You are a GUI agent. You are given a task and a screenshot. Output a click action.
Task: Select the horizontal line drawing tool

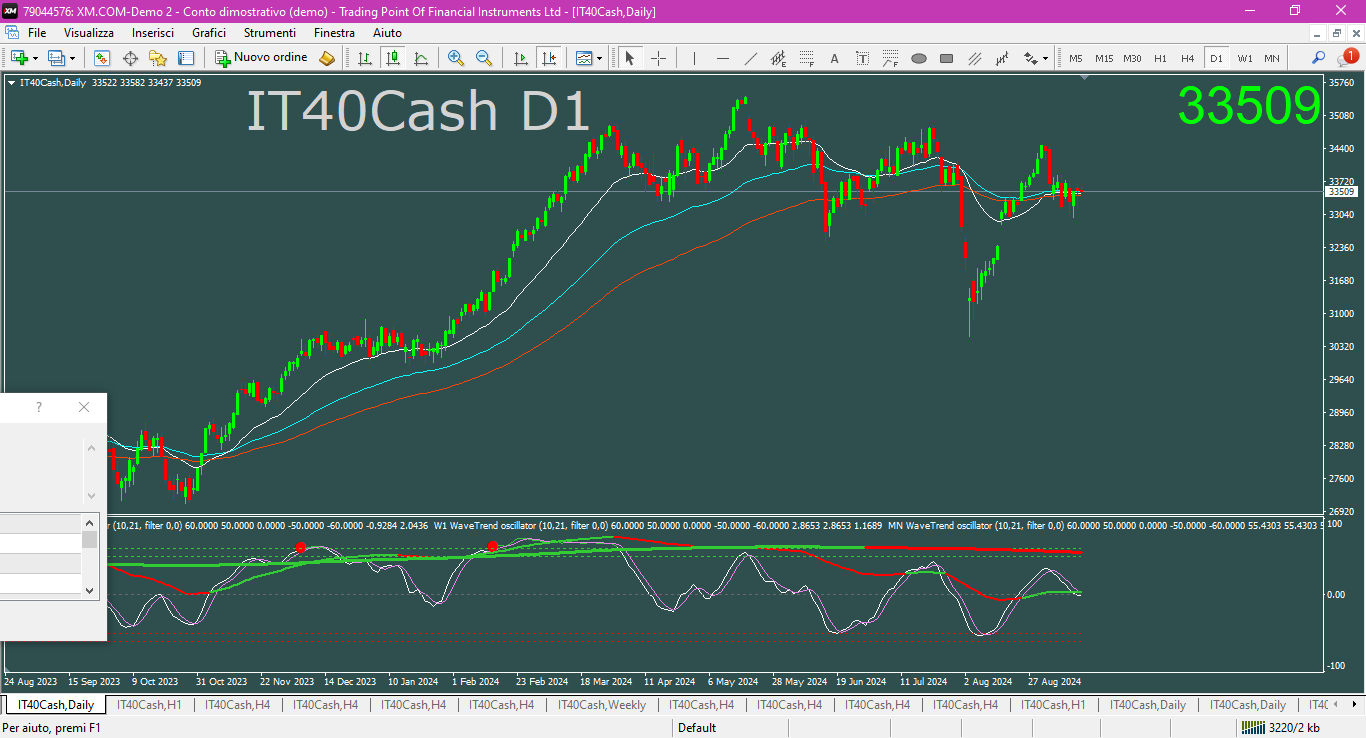pyautogui.click(x=722, y=58)
